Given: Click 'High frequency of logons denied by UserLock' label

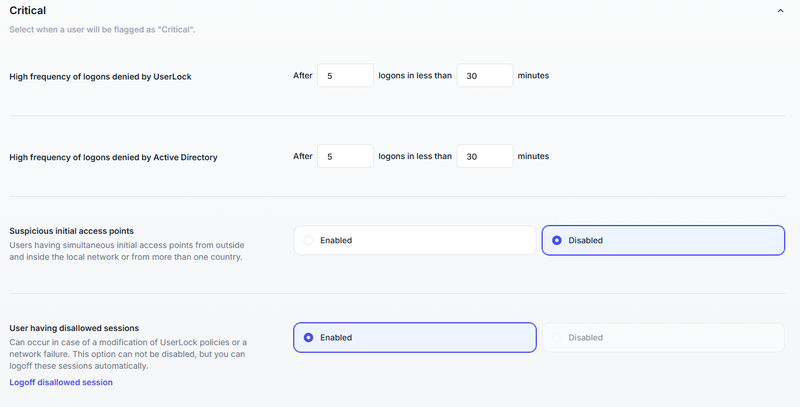Looking at the screenshot, I should (x=100, y=76).
